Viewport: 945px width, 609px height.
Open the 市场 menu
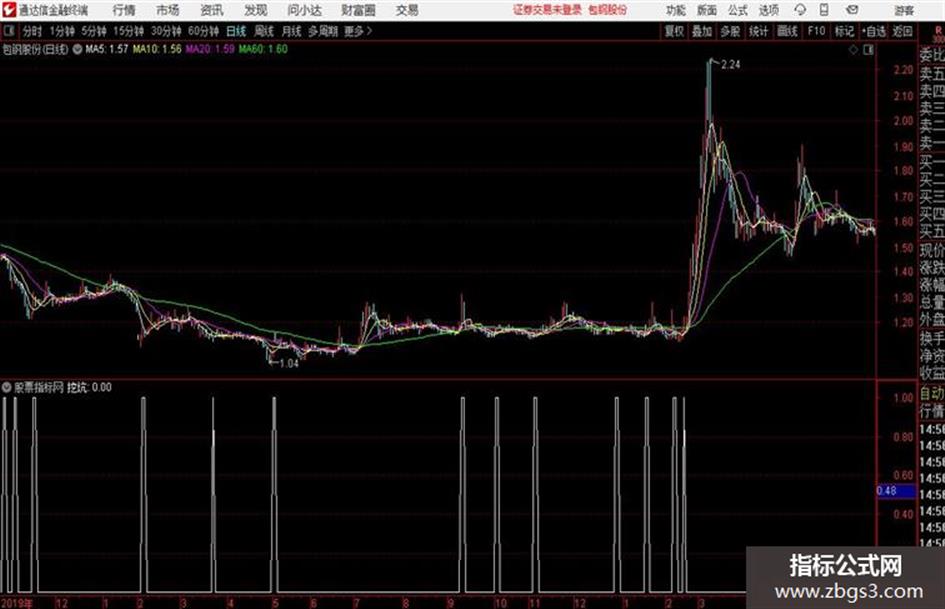168,10
